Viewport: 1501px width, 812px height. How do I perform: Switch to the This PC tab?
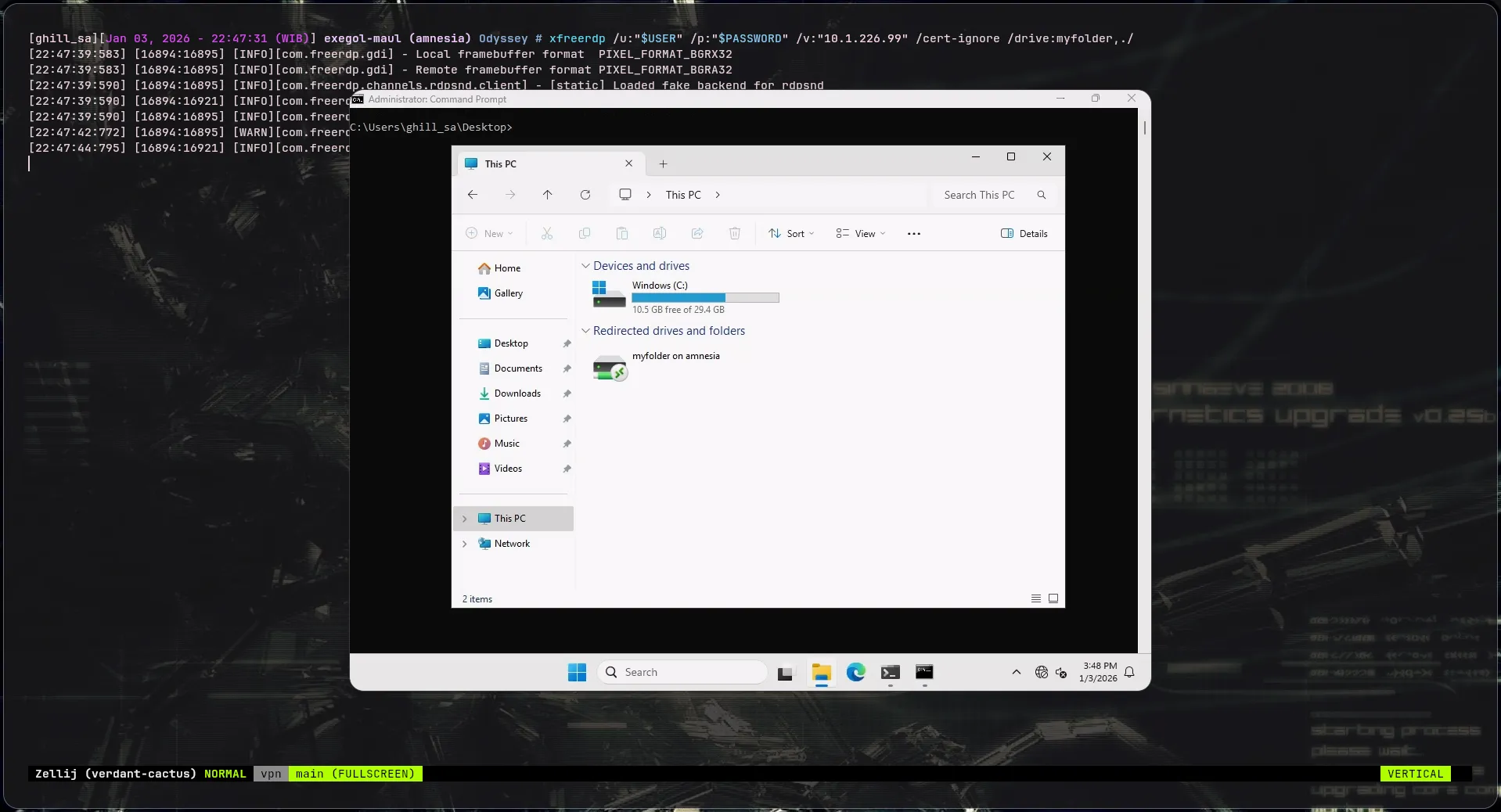(501, 163)
